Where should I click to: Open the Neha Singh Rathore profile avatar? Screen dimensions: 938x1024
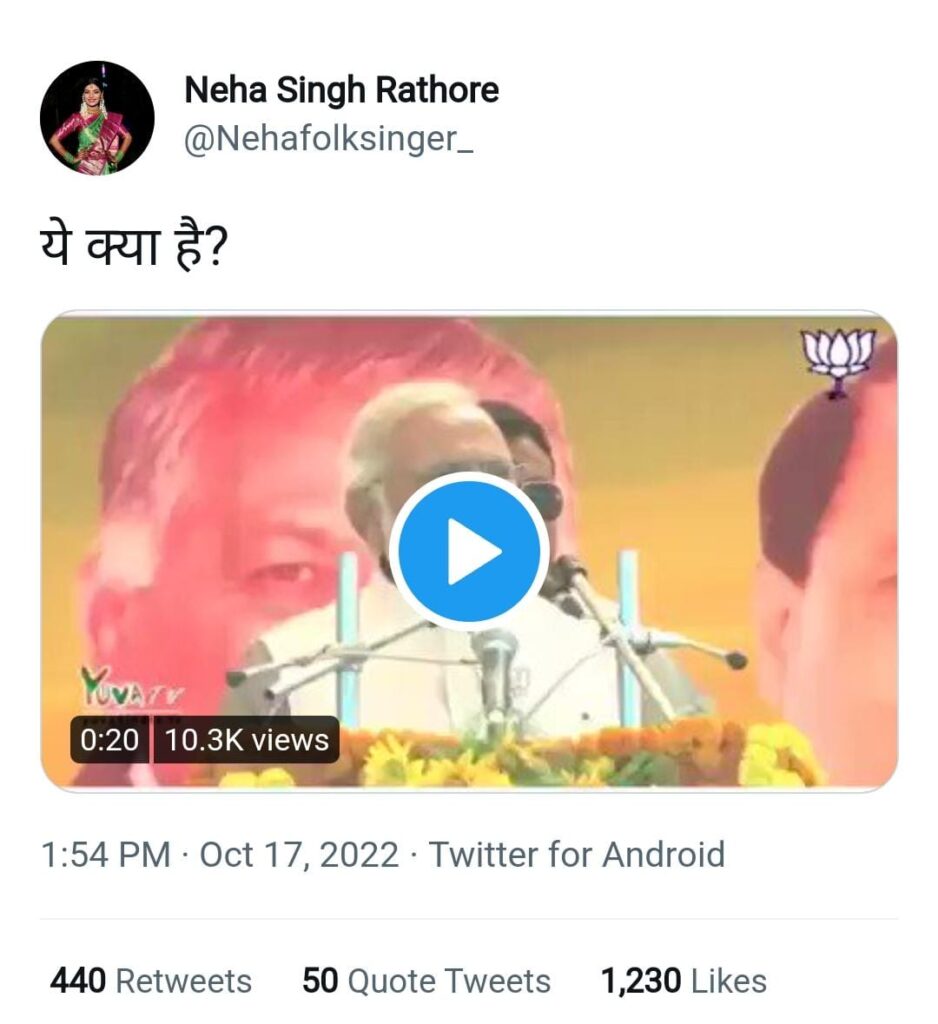pos(97,118)
